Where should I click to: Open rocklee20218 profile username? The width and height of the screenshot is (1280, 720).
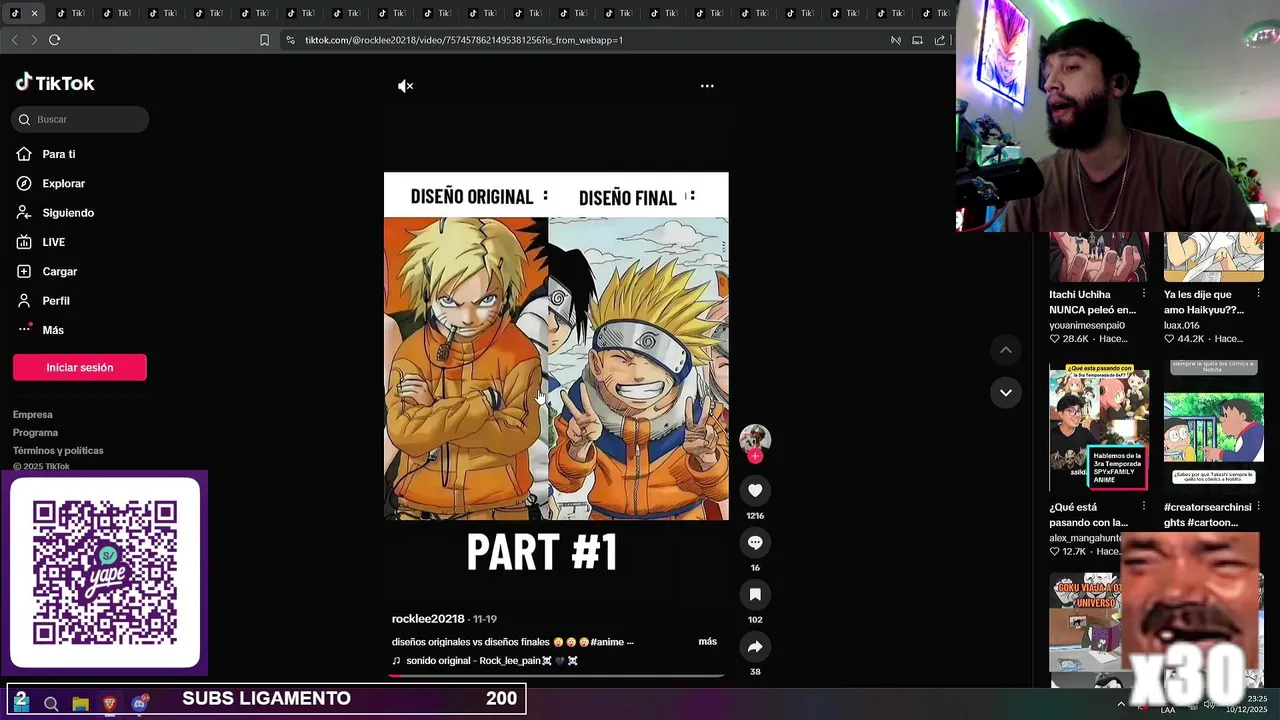click(x=428, y=619)
